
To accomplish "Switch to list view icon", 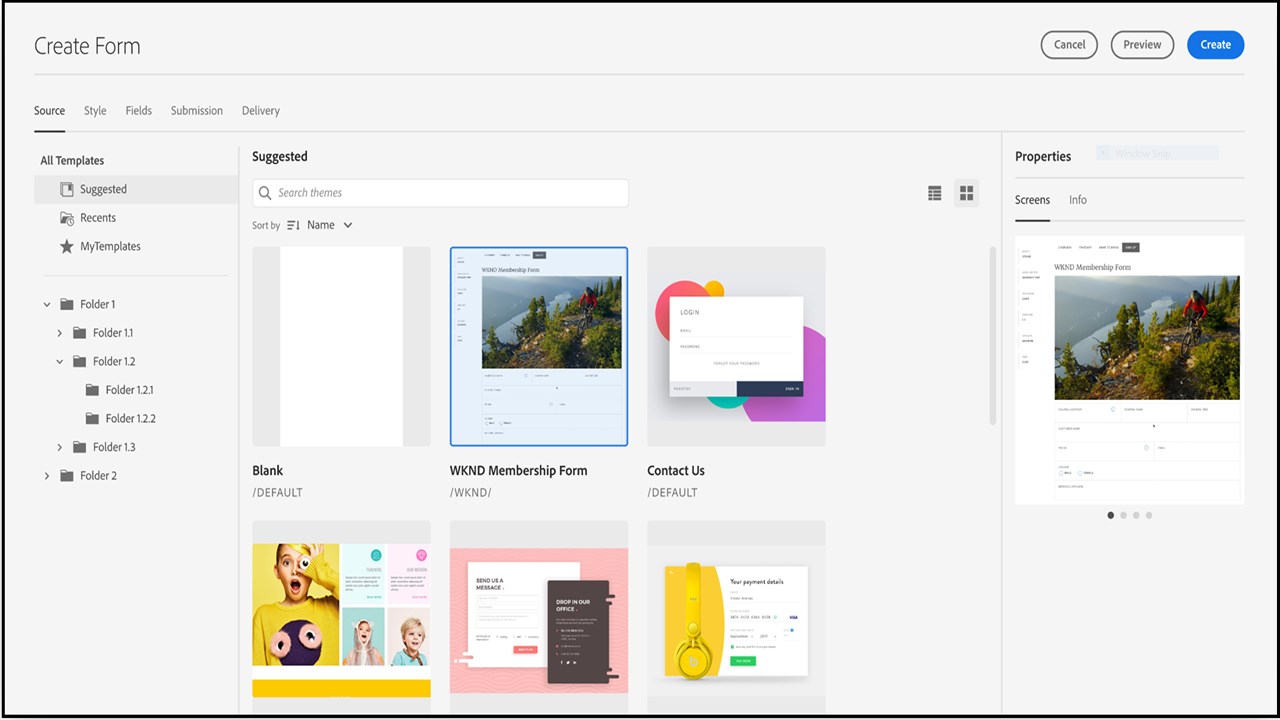I will [x=935, y=194].
